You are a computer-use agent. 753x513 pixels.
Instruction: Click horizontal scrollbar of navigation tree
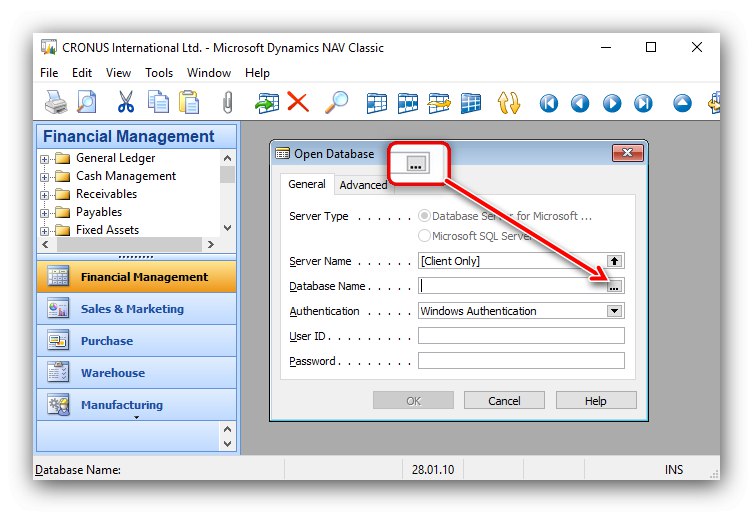click(x=129, y=244)
